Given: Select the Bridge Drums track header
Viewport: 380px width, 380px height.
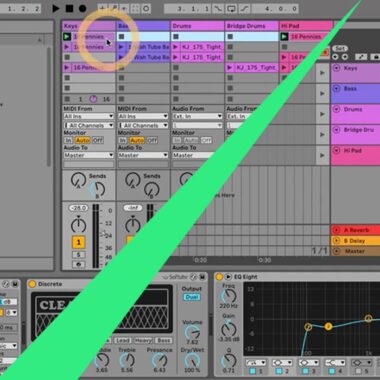Looking at the screenshot, I should pos(252,26).
